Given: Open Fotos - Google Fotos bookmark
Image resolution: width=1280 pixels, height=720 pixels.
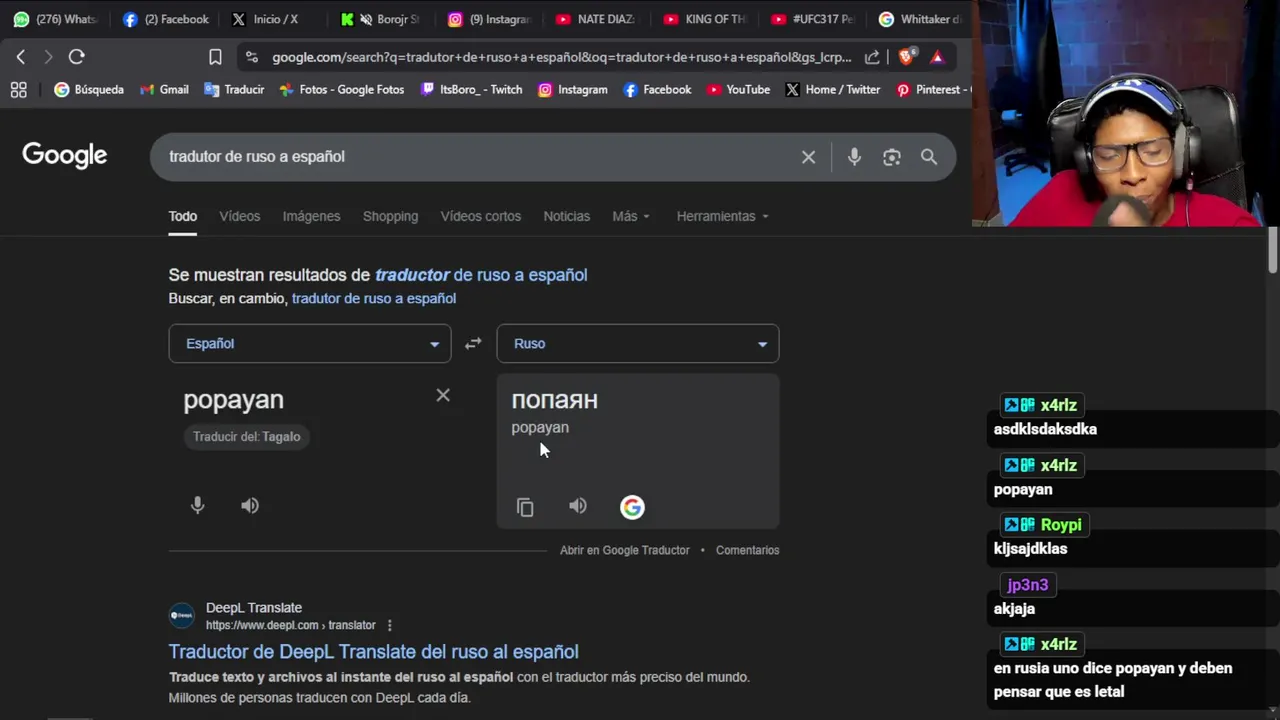Looking at the screenshot, I should click(x=342, y=90).
